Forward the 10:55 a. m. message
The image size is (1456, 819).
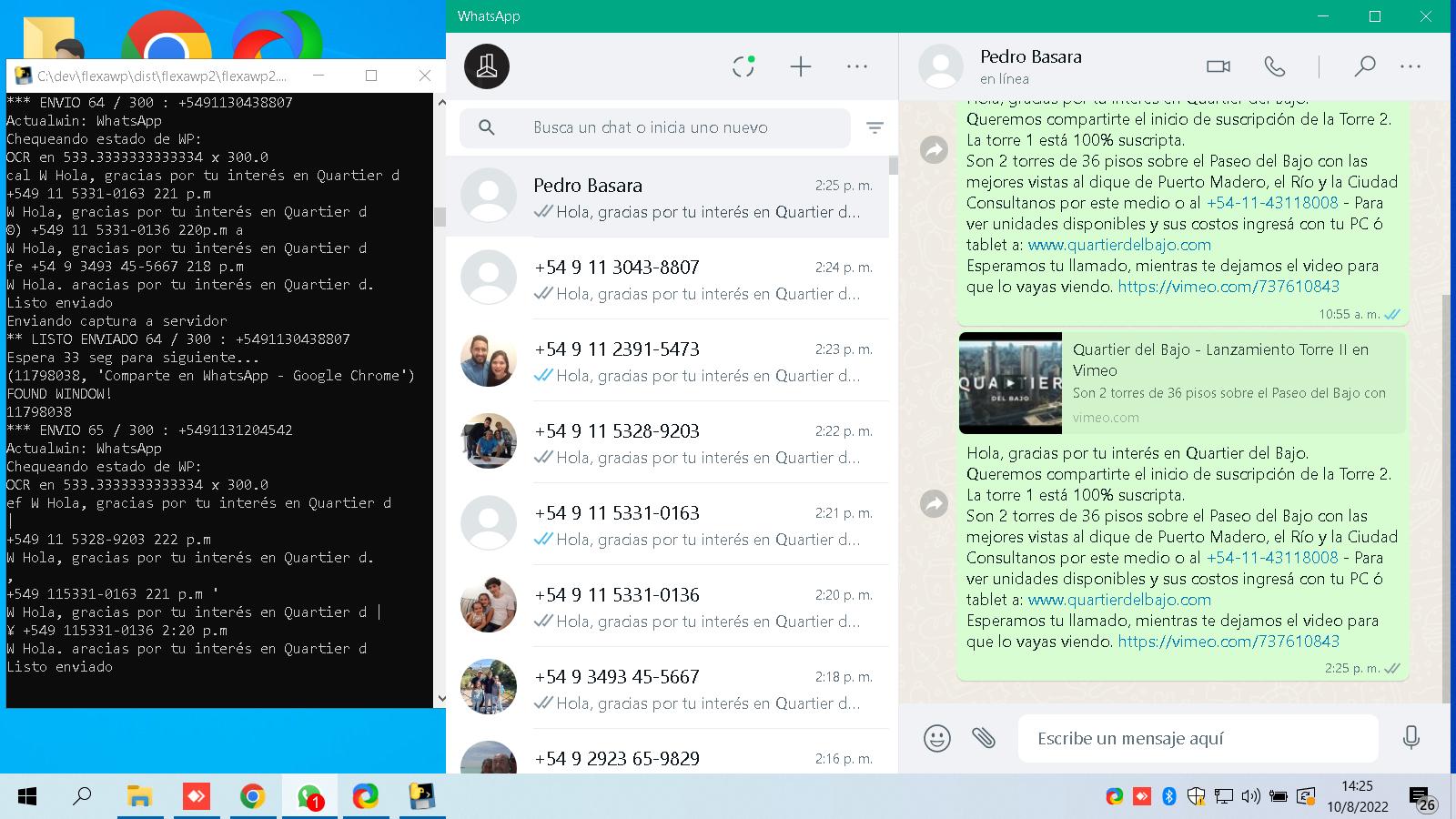click(x=935, y=149)
